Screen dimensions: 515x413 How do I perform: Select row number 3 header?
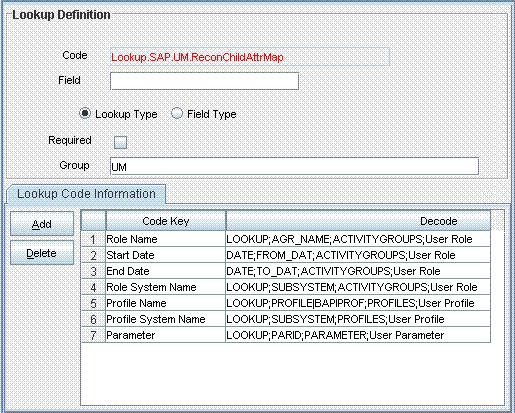coord(93,271)
